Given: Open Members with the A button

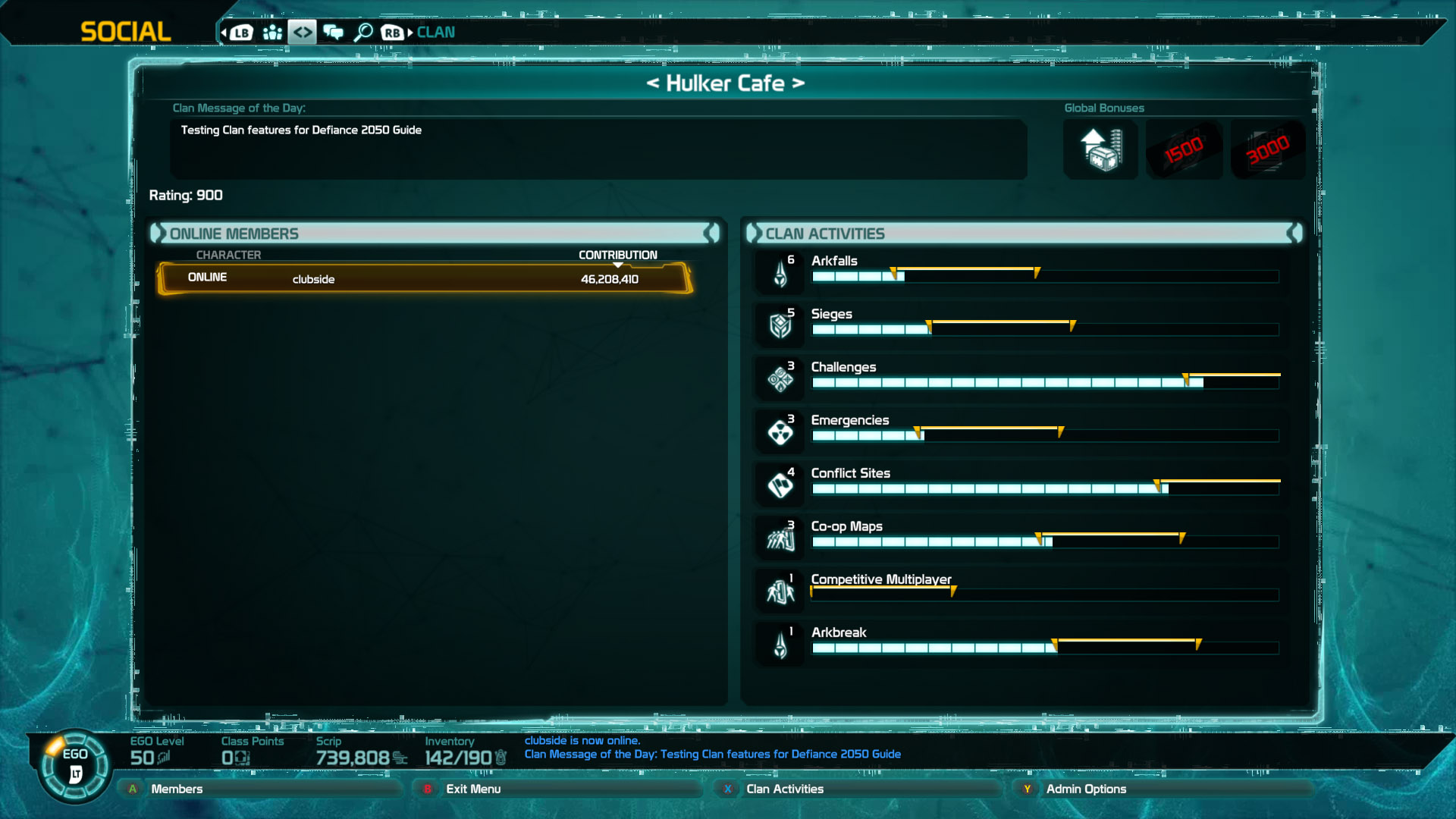Looking at the screenshot, I should tap(261, 789).
